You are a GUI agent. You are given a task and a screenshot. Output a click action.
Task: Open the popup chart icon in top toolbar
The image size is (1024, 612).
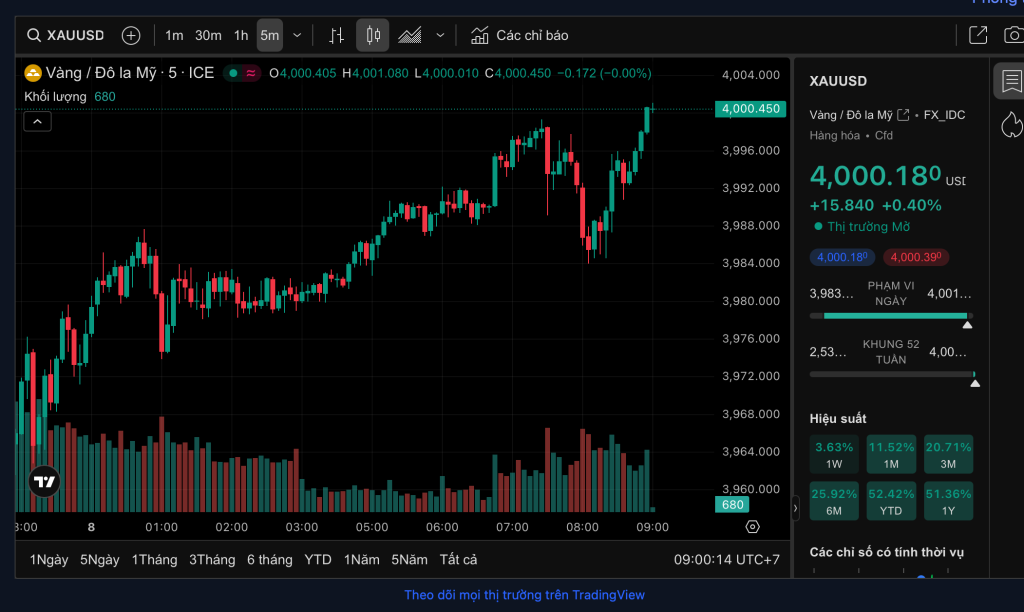pos(978,35)
